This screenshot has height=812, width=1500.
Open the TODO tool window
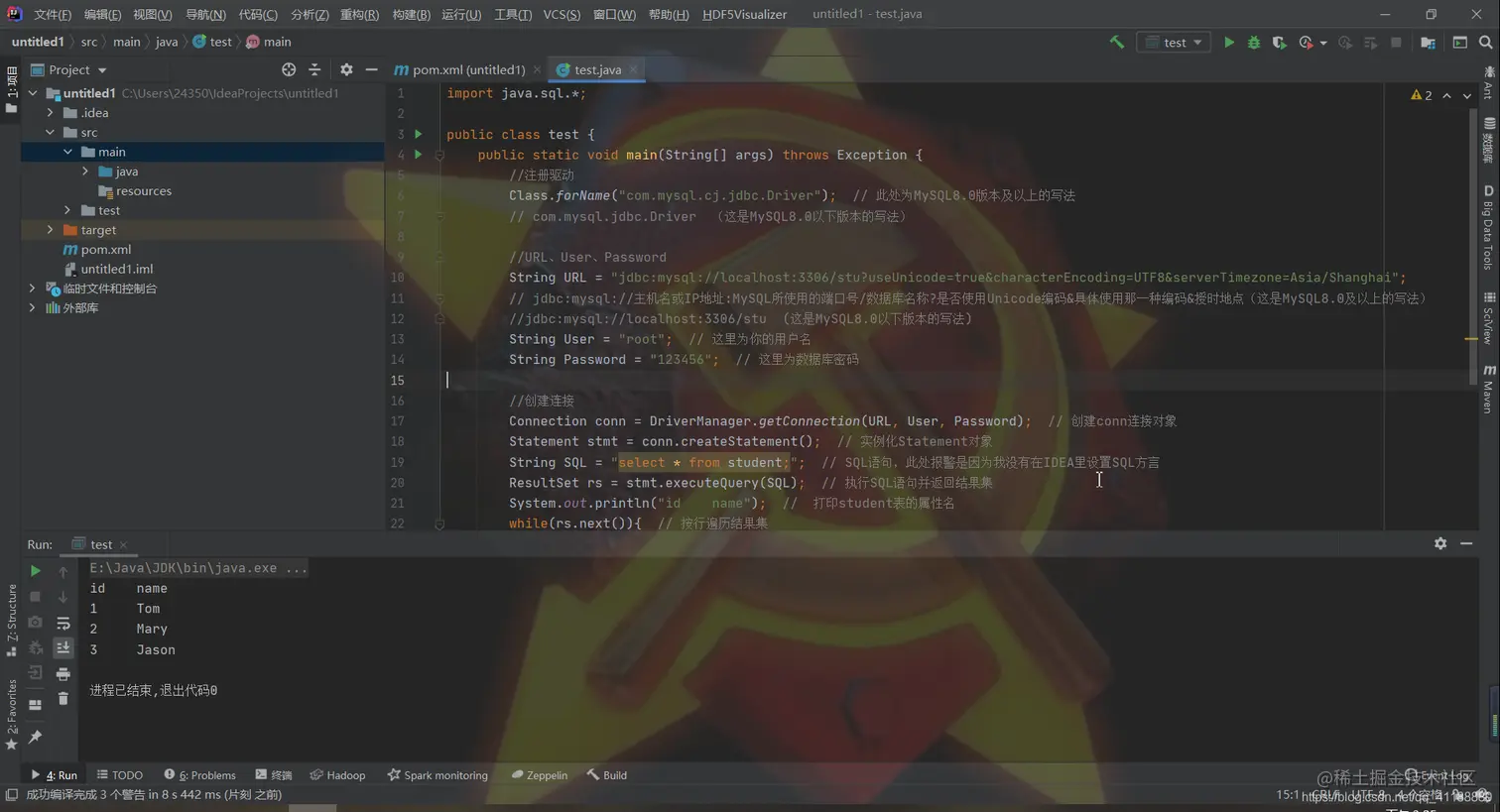pyautogui.click(x=119, y=775)
